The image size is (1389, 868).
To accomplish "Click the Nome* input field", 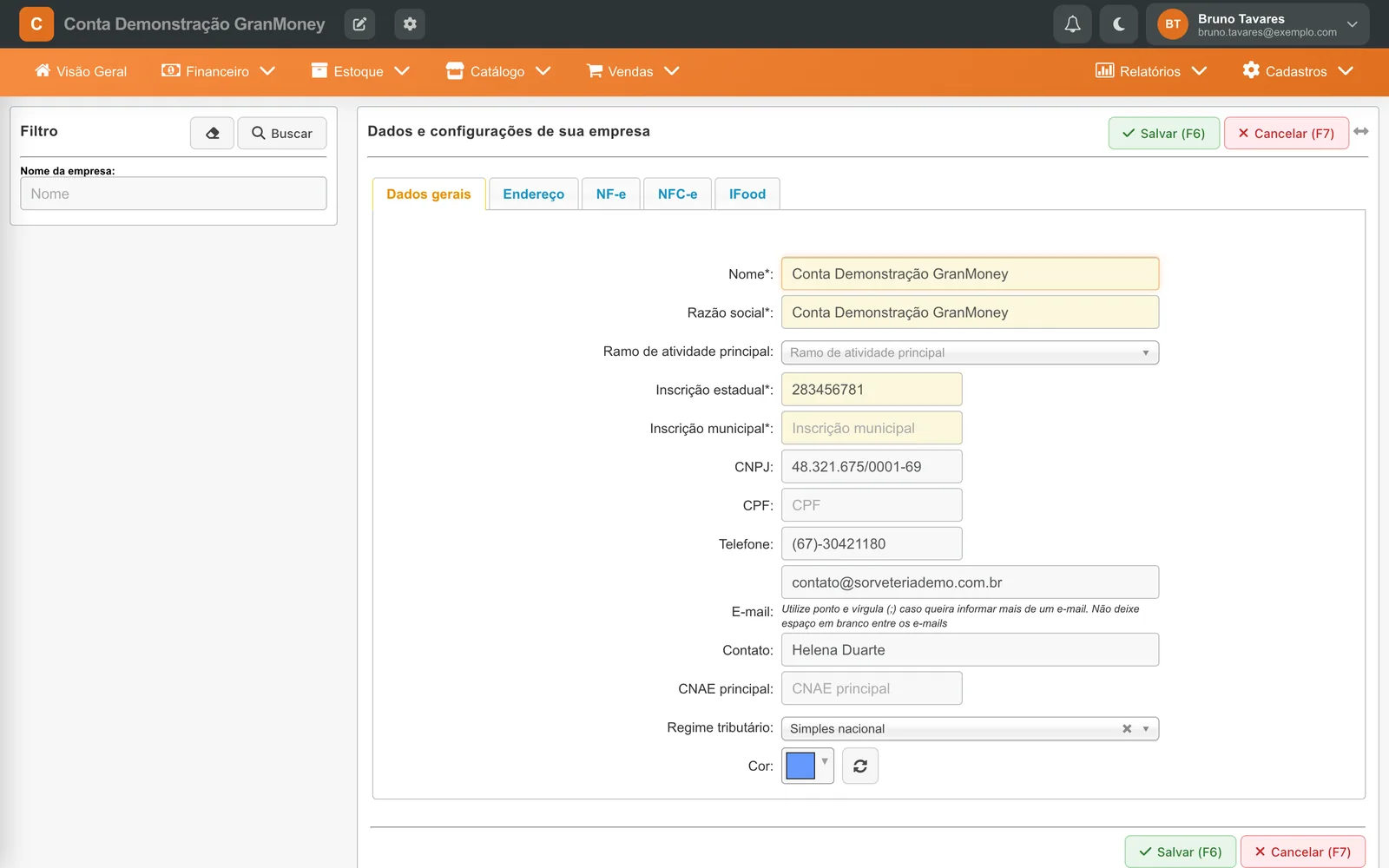I will (x=970, y=273).
